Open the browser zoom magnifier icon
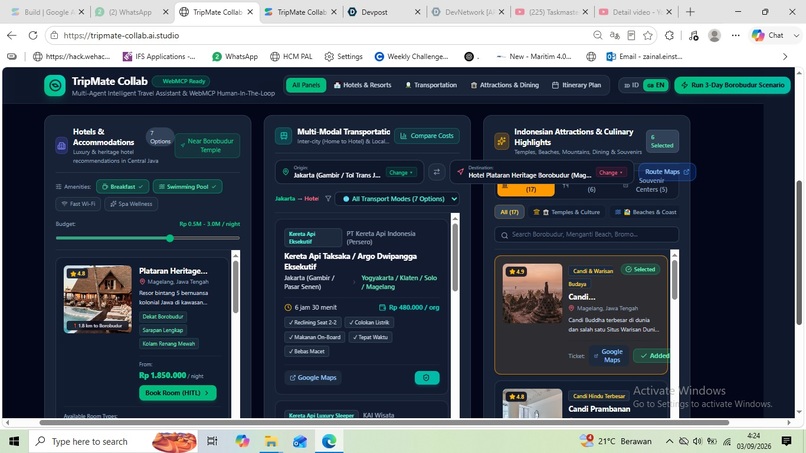 point(597,35)
